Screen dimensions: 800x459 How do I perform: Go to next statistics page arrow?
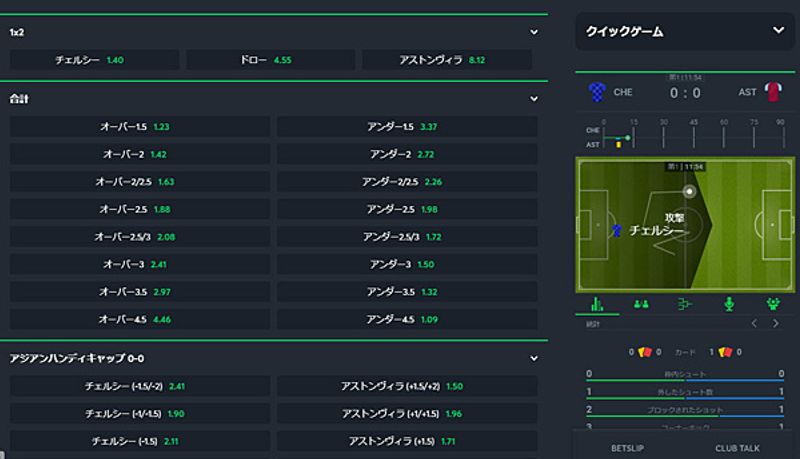click(776, 324)
